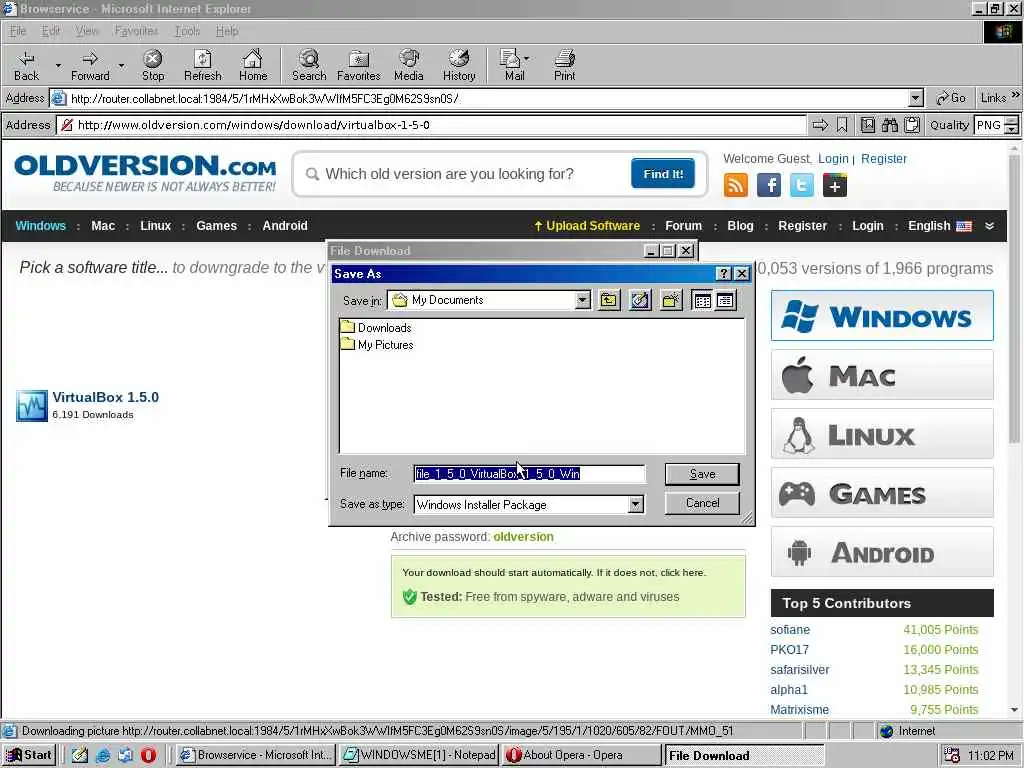1024x768 pixels.
Task: Open the Forum nav link
Action: pos(683,226)
